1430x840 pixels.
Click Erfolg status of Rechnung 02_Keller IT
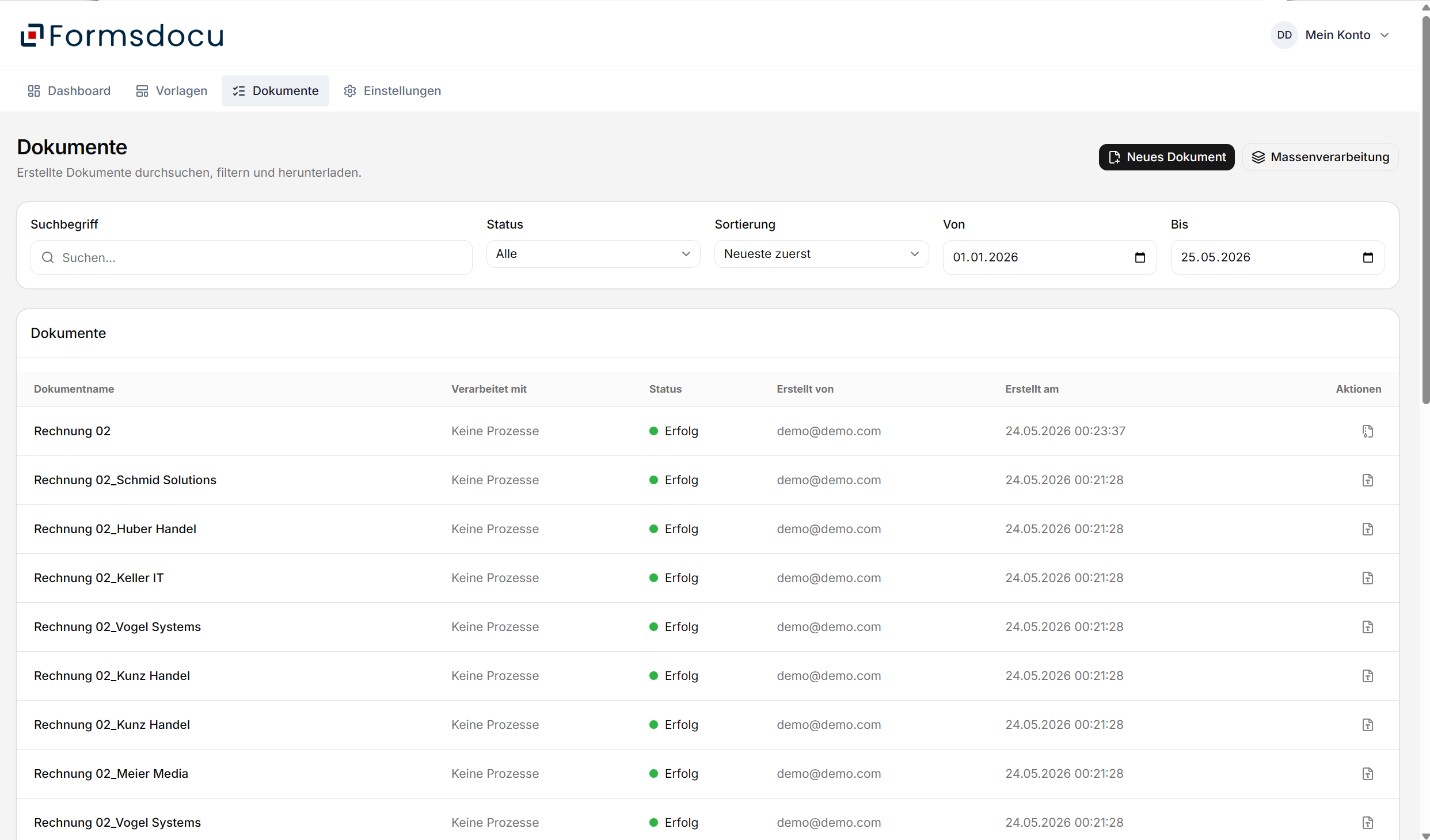[674, 578]
